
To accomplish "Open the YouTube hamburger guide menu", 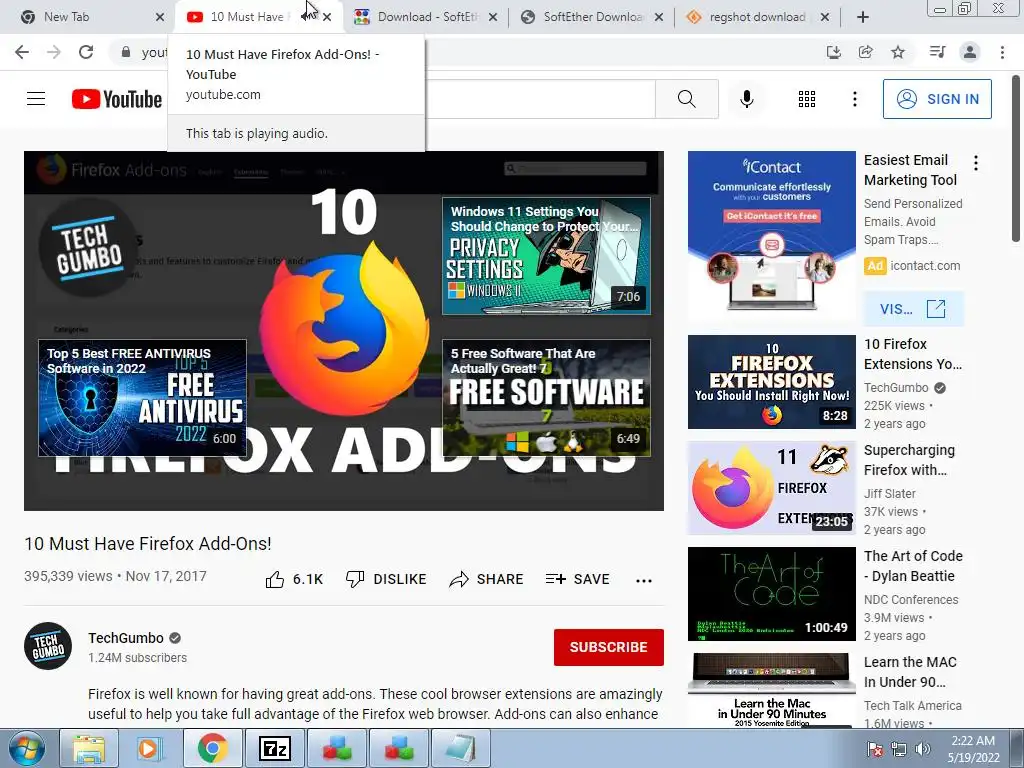I will (36, 99).
